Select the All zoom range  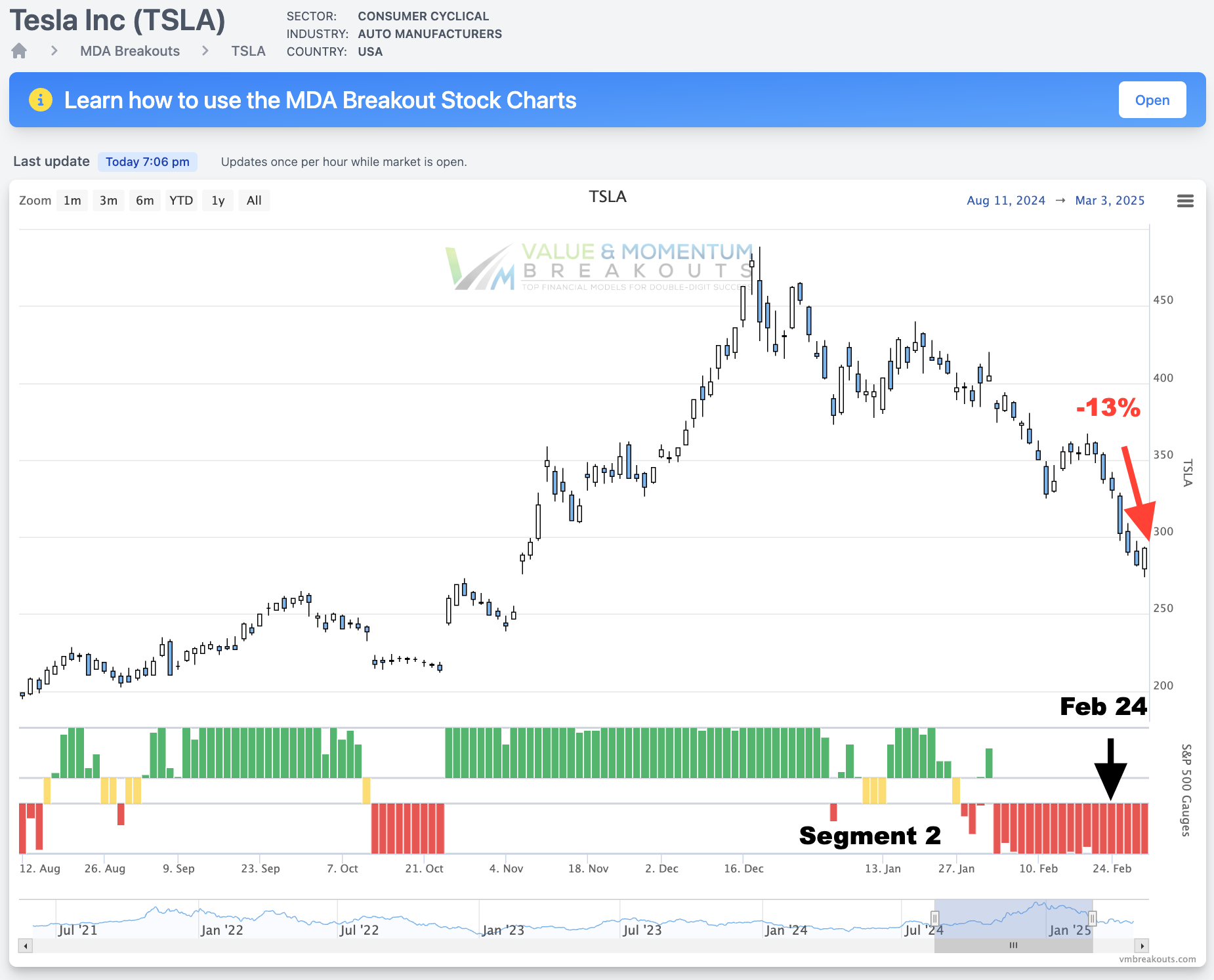click(x=254, y=201)
